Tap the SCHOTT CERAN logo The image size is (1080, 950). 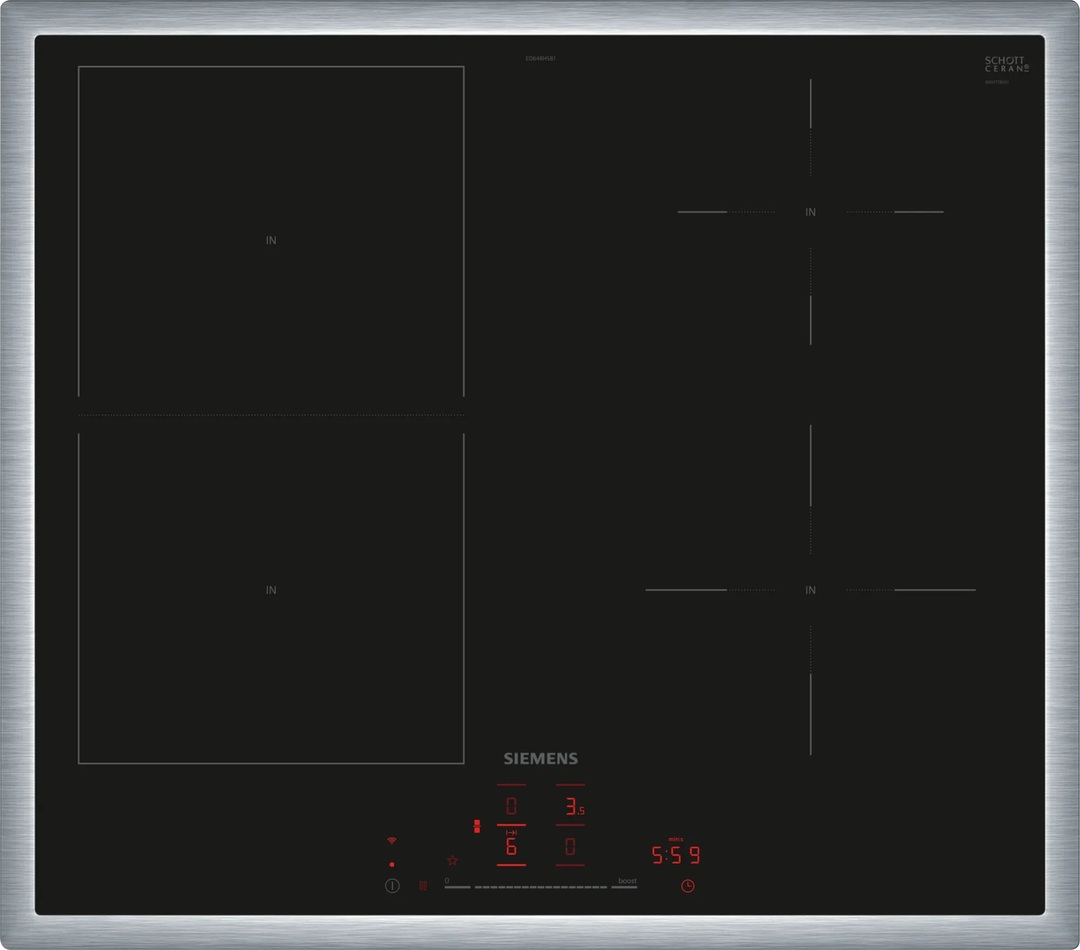pos(1005,65)
